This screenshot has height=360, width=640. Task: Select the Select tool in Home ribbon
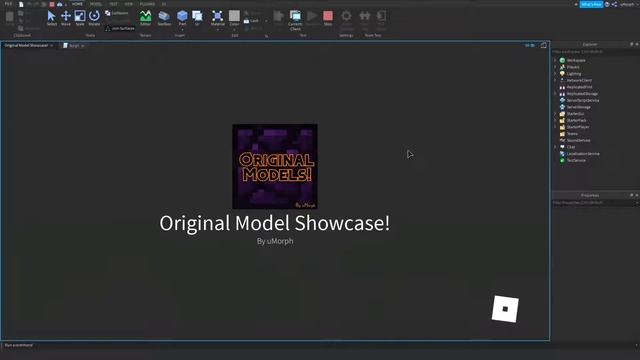pos(51,18)
